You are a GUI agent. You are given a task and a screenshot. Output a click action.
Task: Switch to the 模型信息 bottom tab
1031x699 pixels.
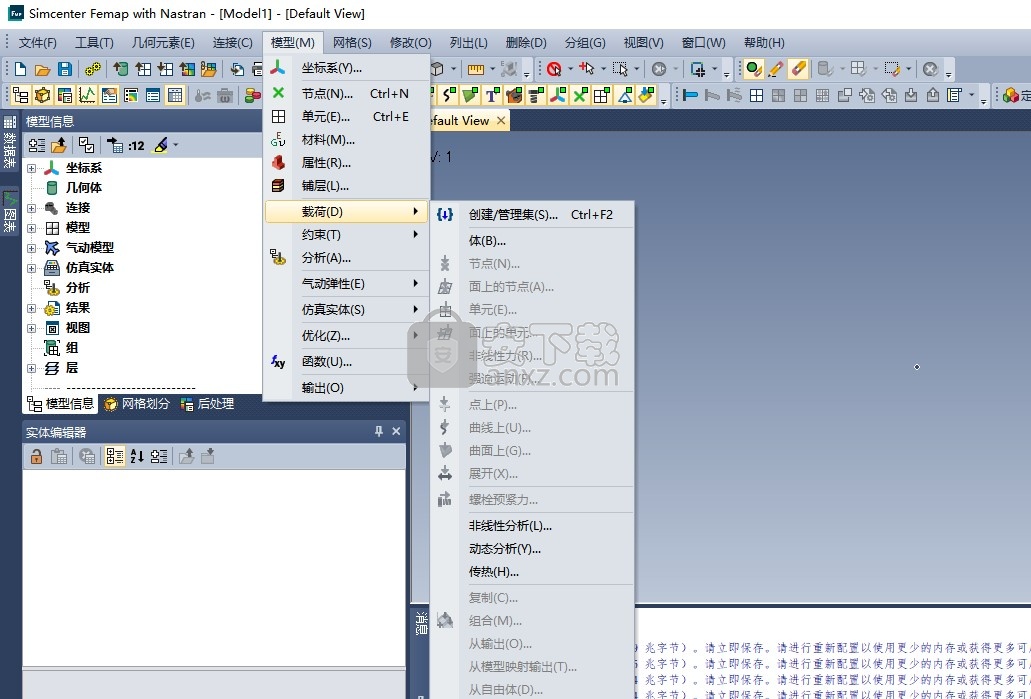click(60, 404)
